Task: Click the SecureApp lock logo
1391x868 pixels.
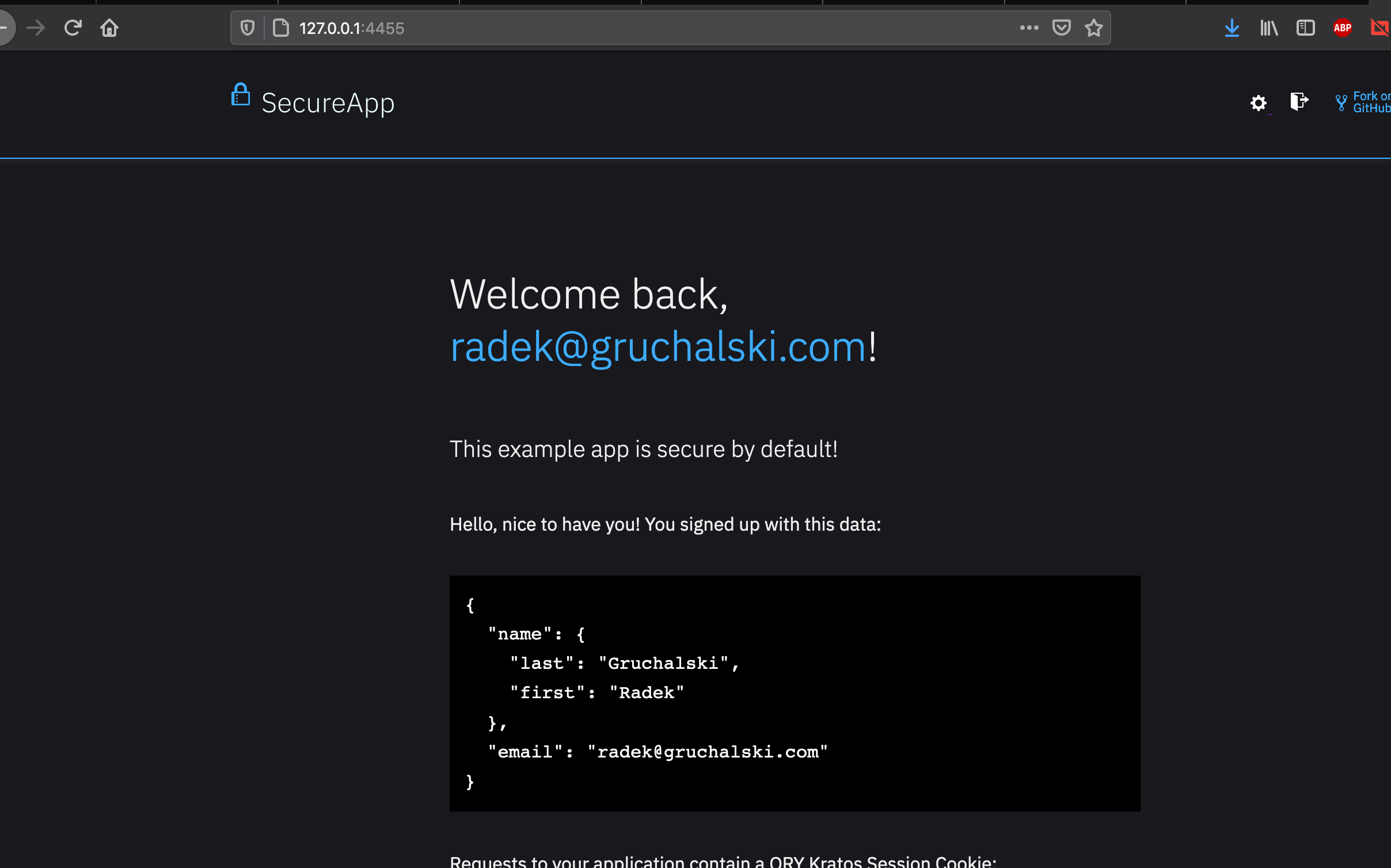Action: click(x=241, y=95)
